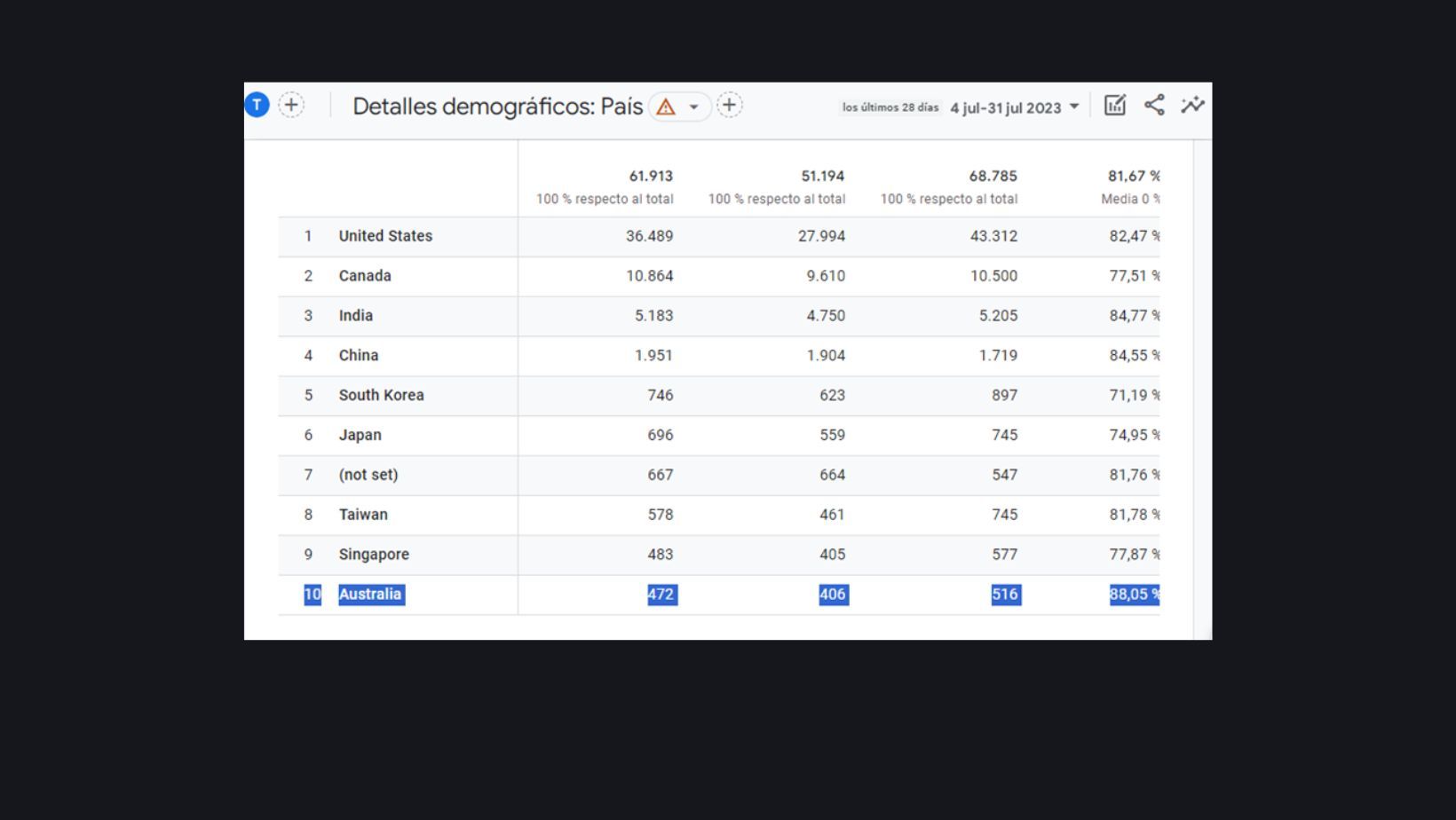This screenshot has height=820, width=1456.
Task: Click the 61.913 total column header
Action: [x=650, y=176]
